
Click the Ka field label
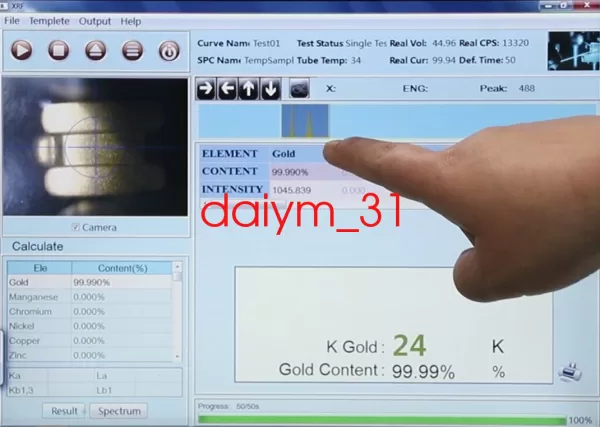click(x=15, y=376)
